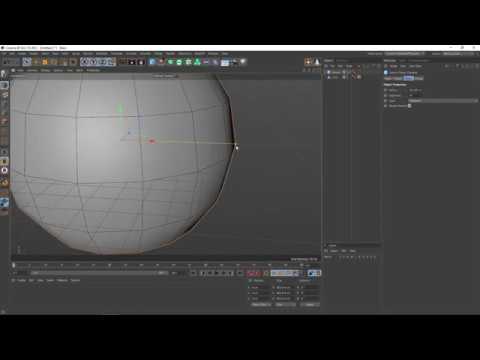Click the X-axis lock icon in toolbar
Viewport: 480px width, 360px height.
pos(85,62)
